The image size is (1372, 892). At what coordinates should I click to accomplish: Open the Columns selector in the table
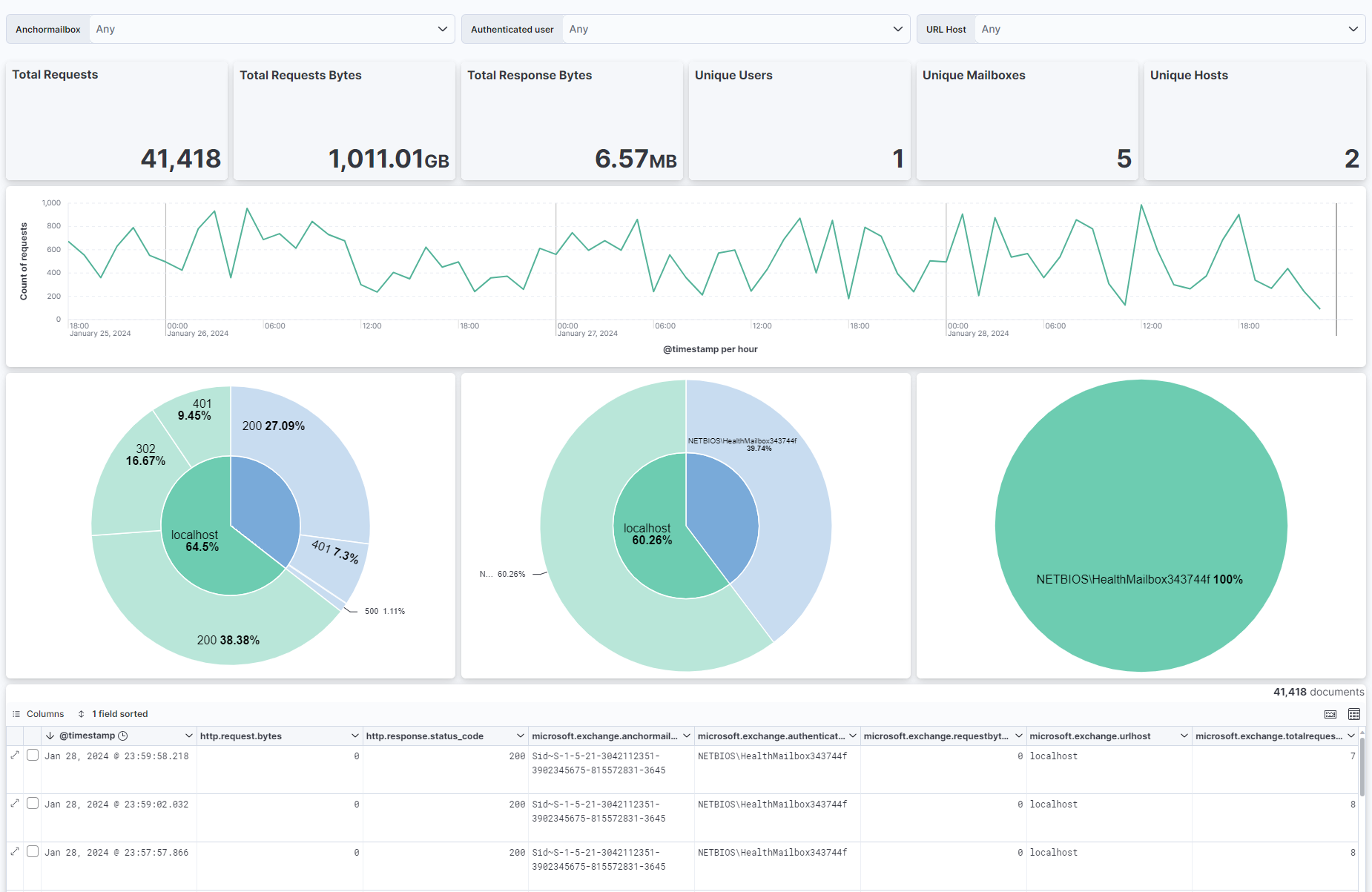tap(44, 713)
